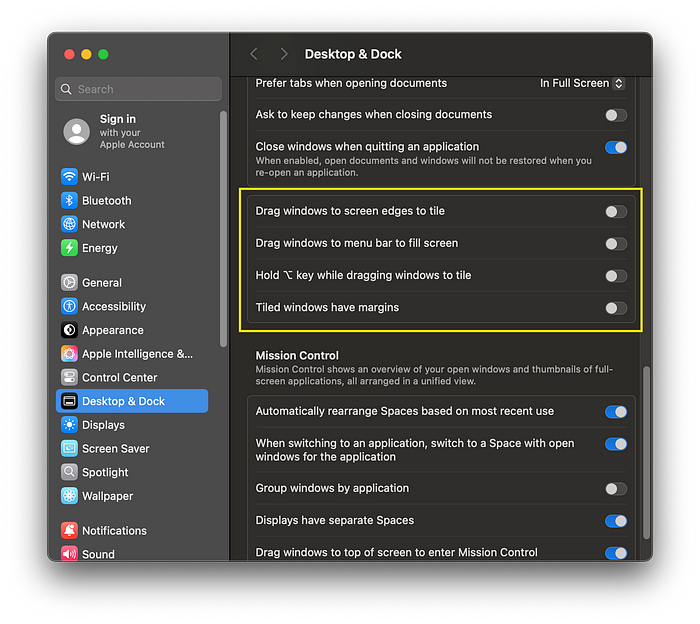
Task: Click the Apple Intelligence icon
Action: pos(69,354)
